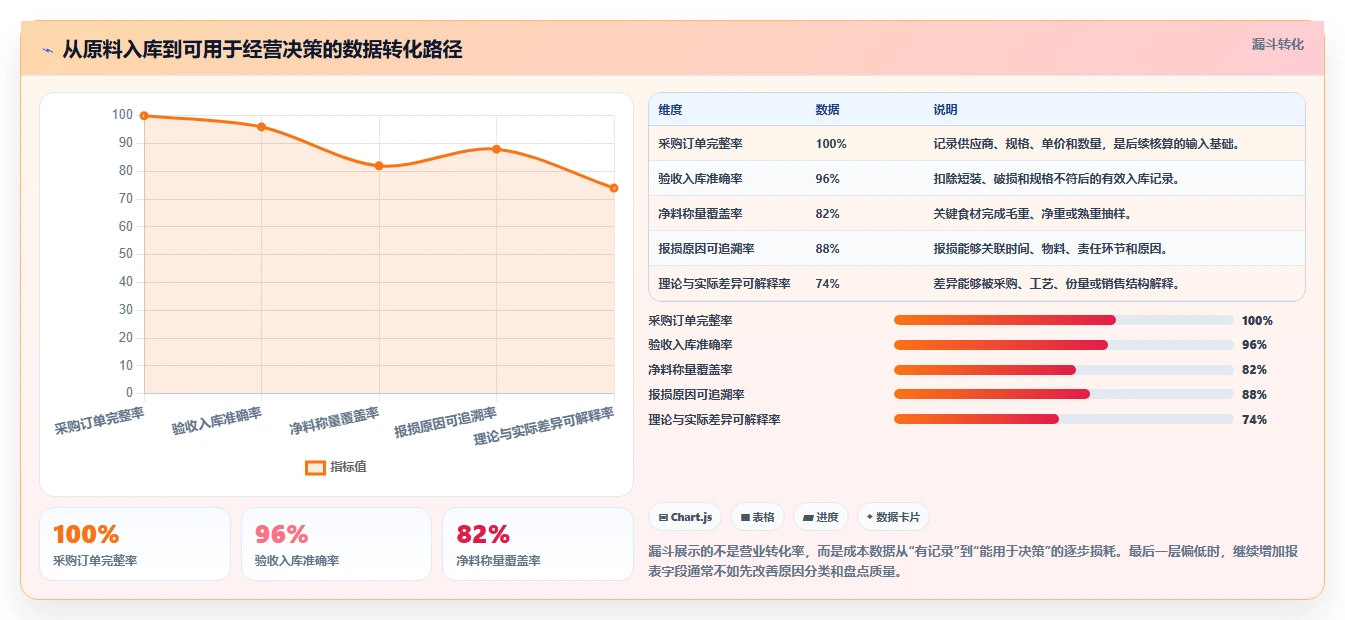The image size is (1345, 620).
Task: Click the description starting with 差异能够被采购
Action: pos(1057,284)
